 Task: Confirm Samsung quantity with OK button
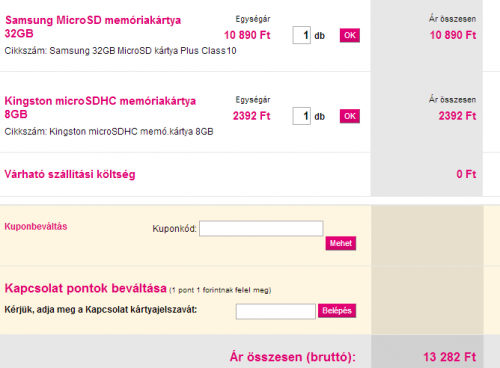(350, 35)
